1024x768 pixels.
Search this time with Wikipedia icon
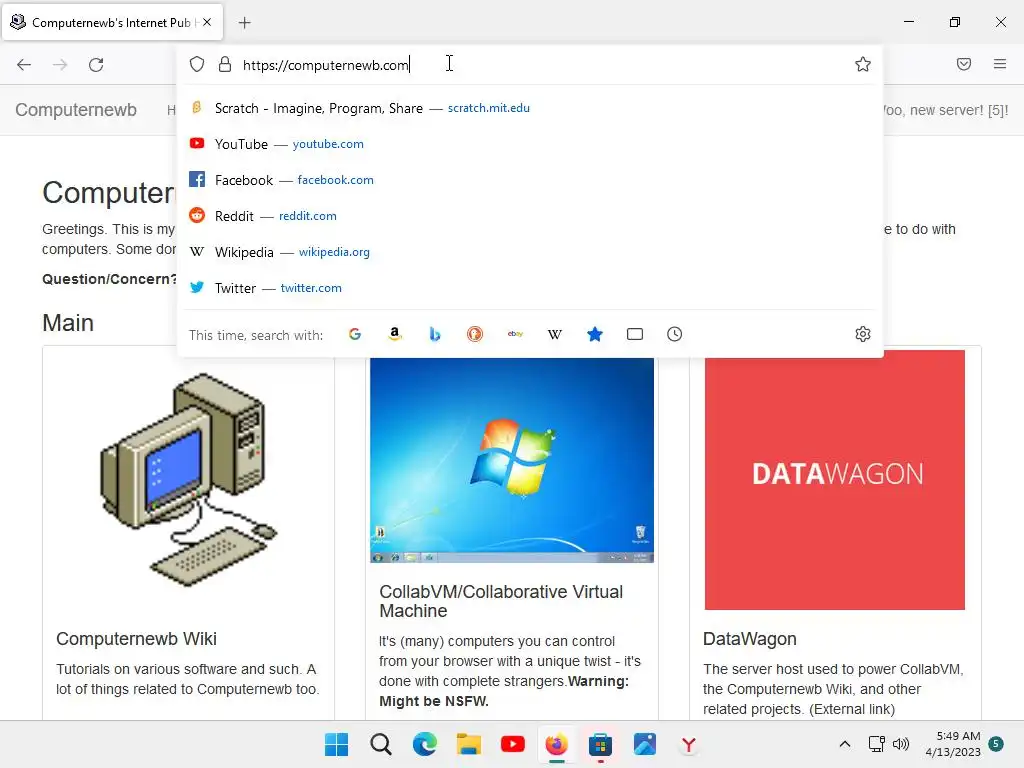point(554,334)
